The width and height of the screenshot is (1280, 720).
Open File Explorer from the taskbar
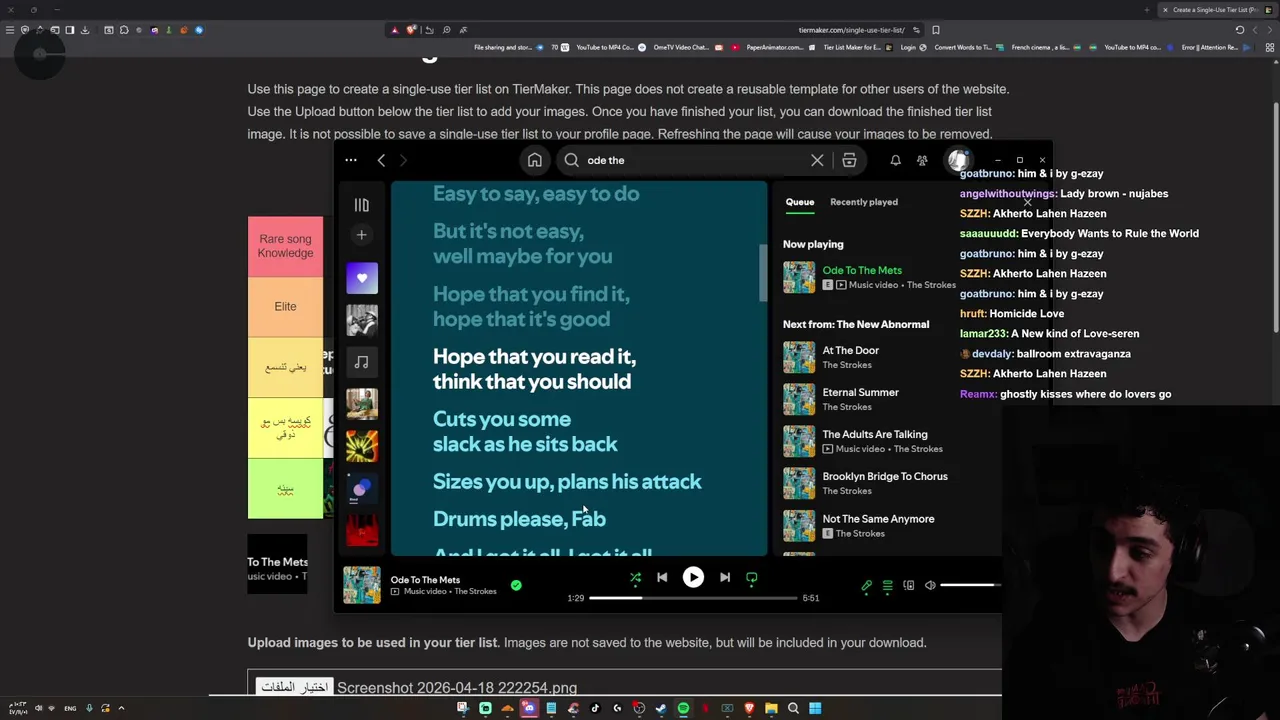pos(771,708)
